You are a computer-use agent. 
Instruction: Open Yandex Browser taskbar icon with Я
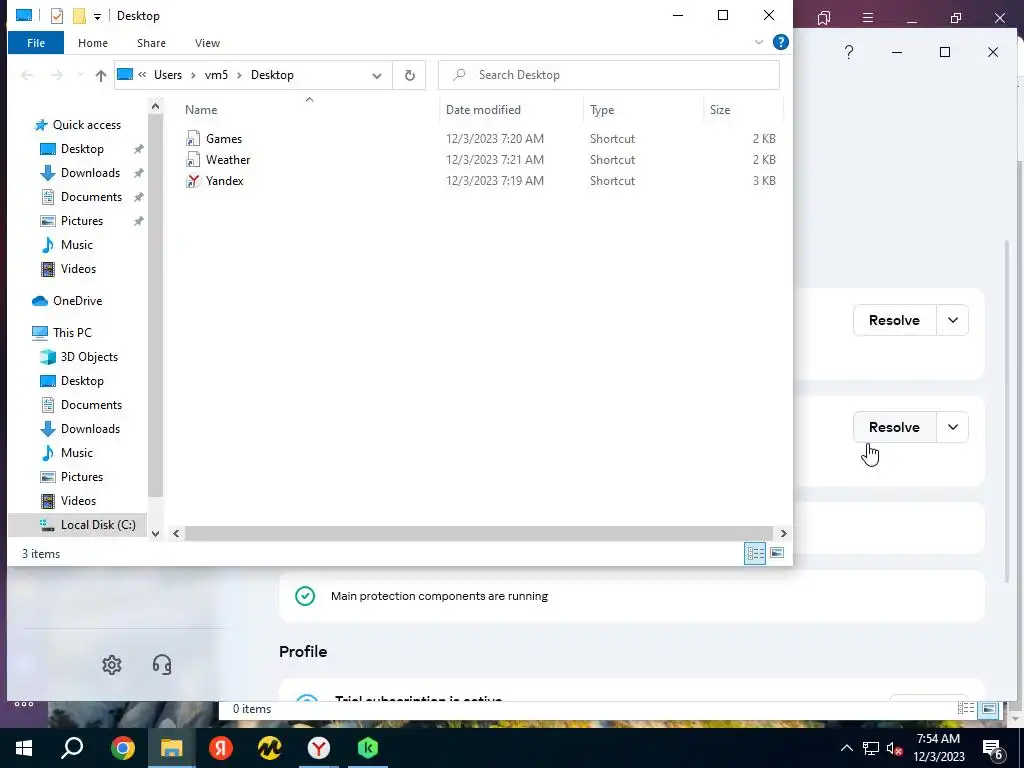tap(221, 748)
